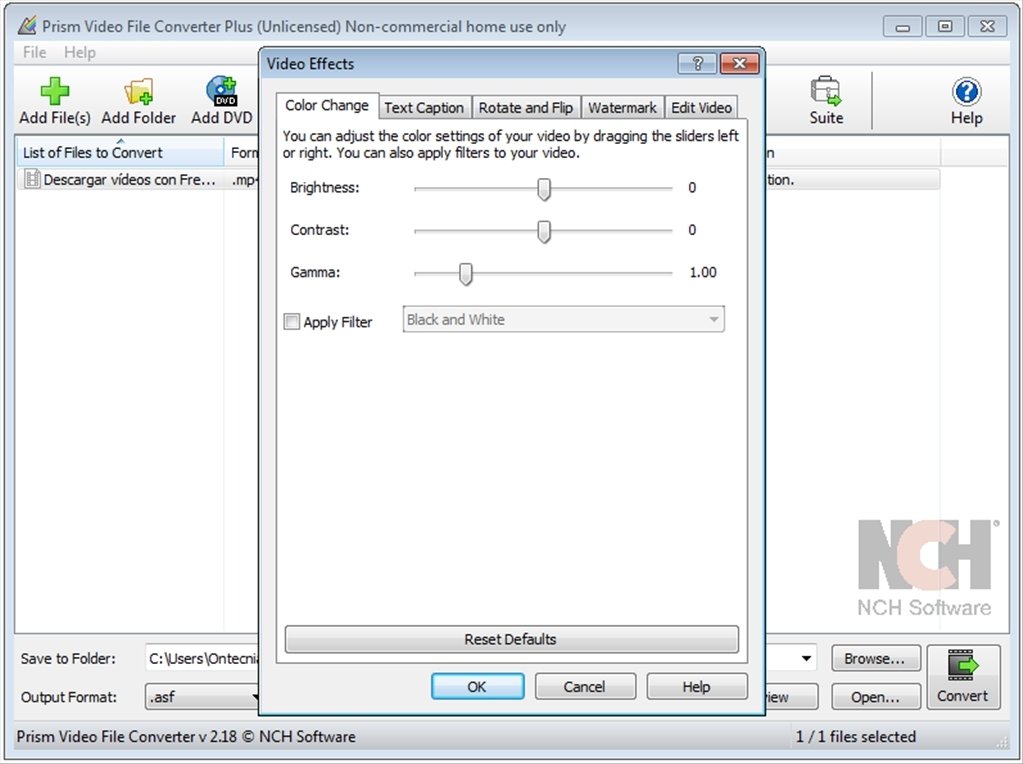Click the Gamma value 1.00
This screenshot has width=1023, height=764.
tap(703, 272)
